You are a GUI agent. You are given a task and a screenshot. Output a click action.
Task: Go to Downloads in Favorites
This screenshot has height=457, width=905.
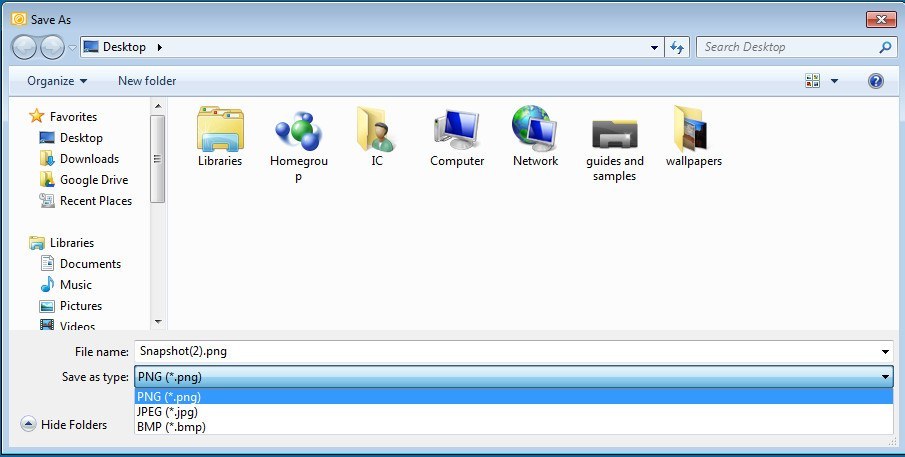click(89, 159)
